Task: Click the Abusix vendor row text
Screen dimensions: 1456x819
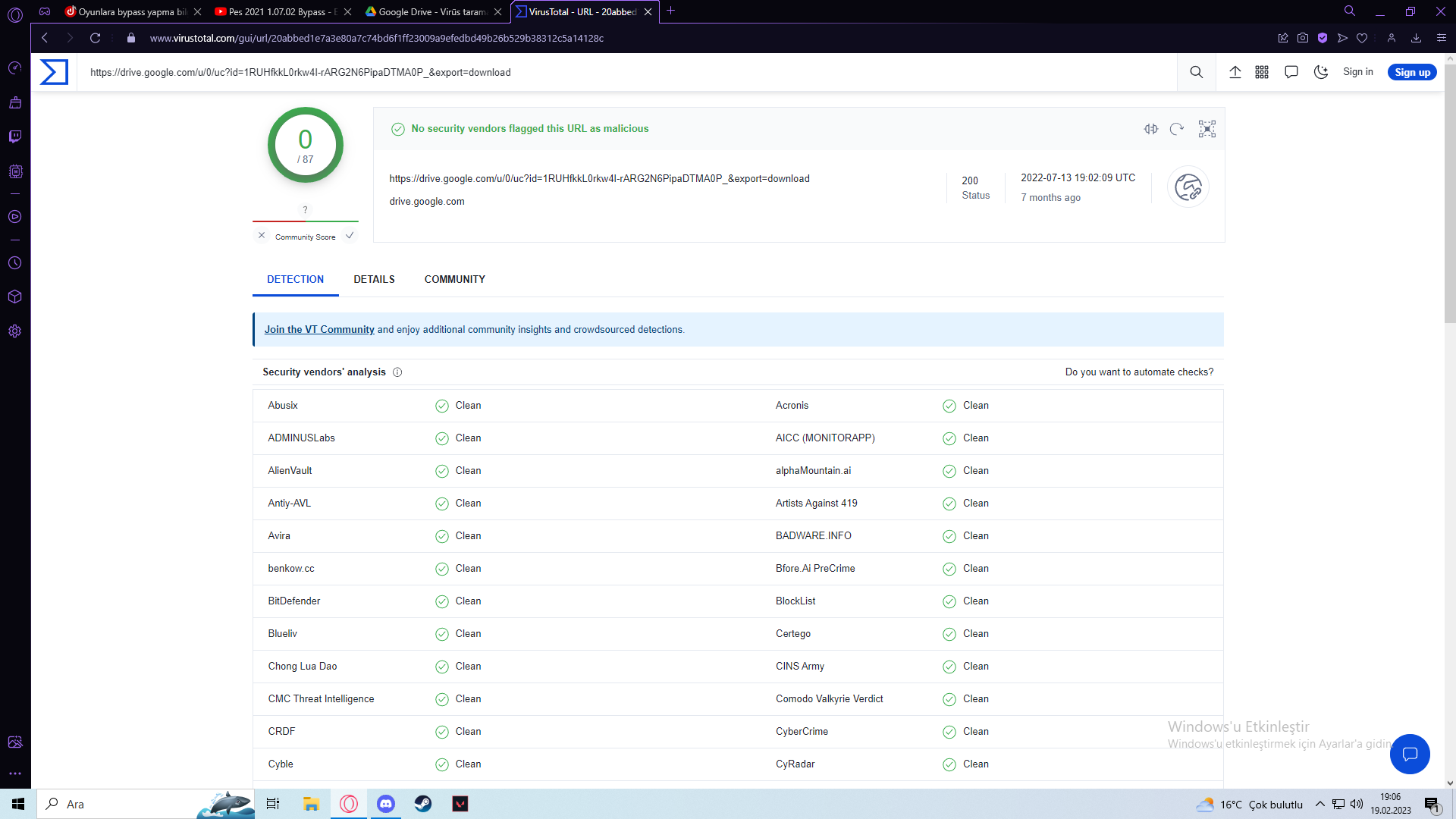Action: 283,406
